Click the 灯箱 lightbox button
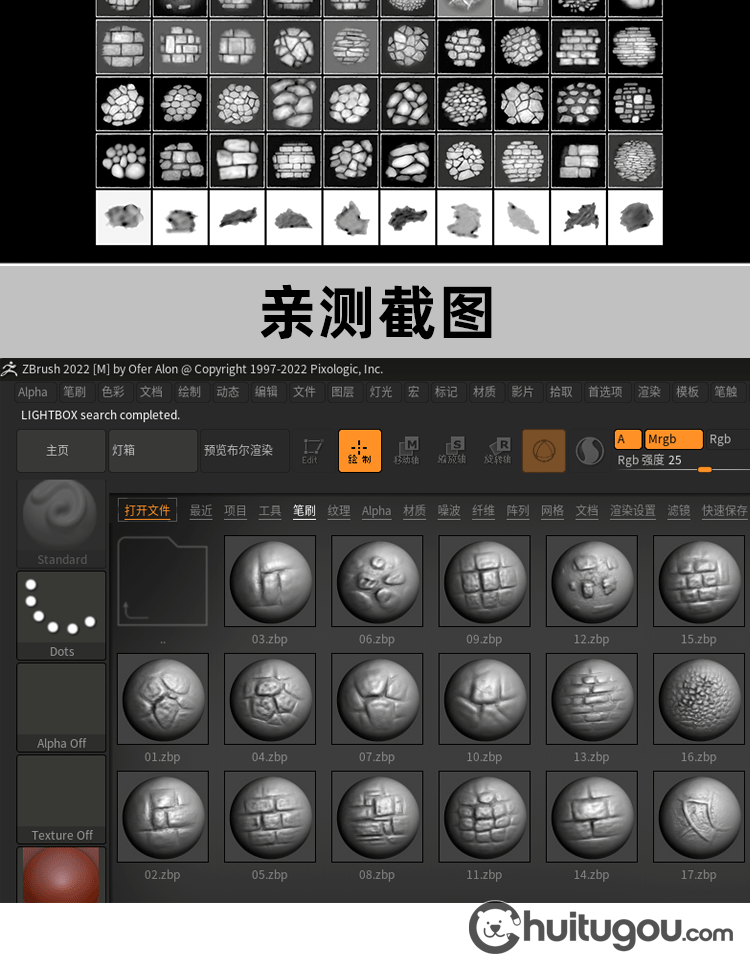 tap(153, 451)
